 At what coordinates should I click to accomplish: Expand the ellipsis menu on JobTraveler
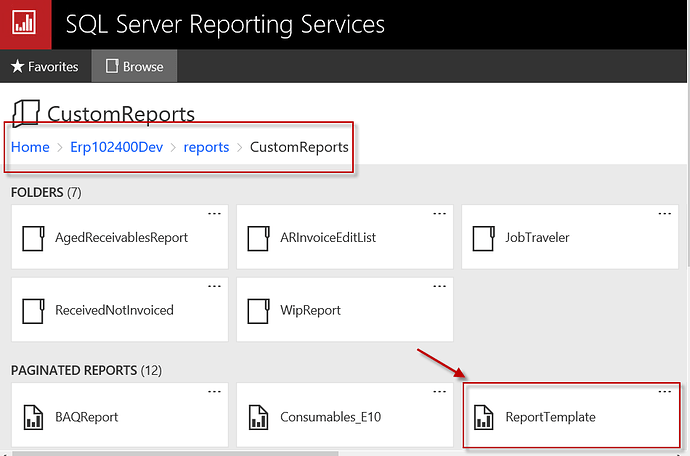pos(665,213)
